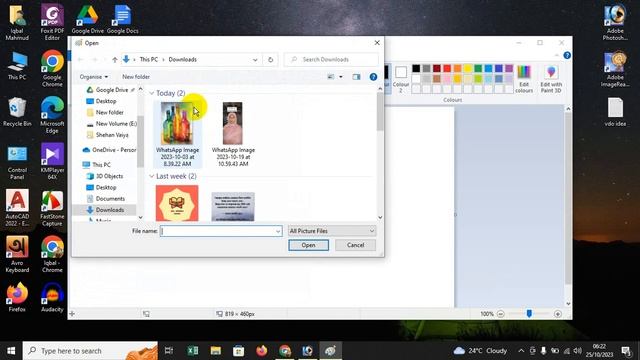Open notification center icon
This screenshot has height=360, width=640.
click(x=626, y=351)
